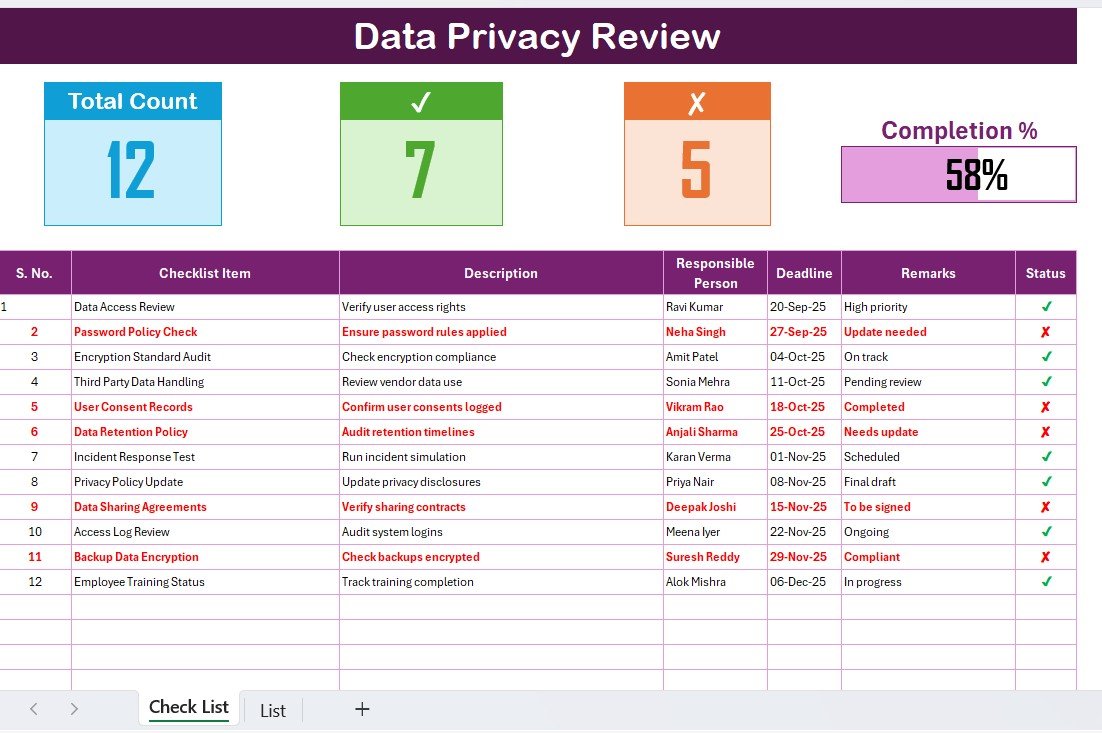Click the next sheet navigation arrow
This screenshot has width=1102, height=733.
pyautogui.click(x=74, y=709)
